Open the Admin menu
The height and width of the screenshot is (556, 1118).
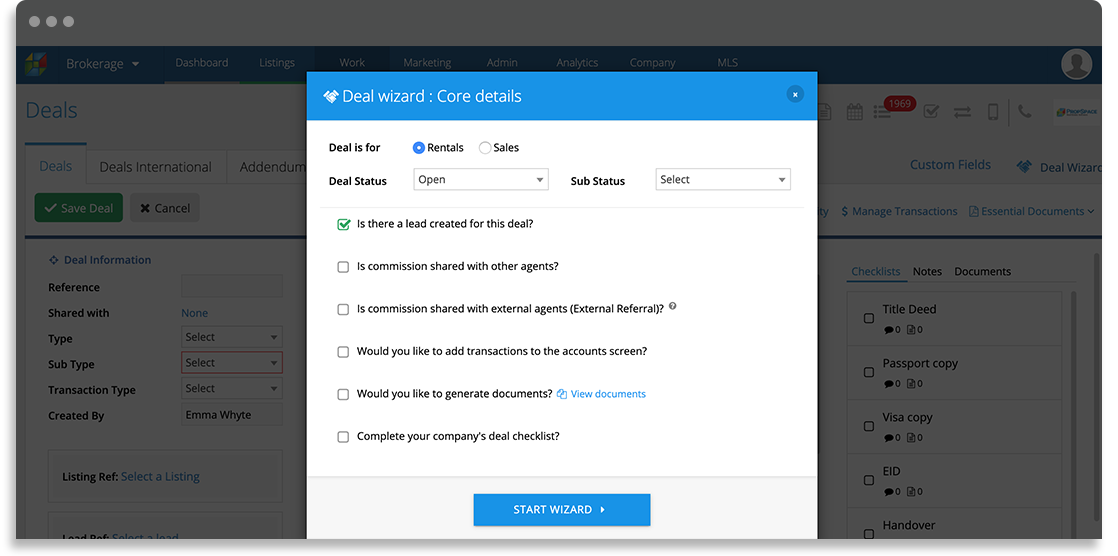click(502, 63)
